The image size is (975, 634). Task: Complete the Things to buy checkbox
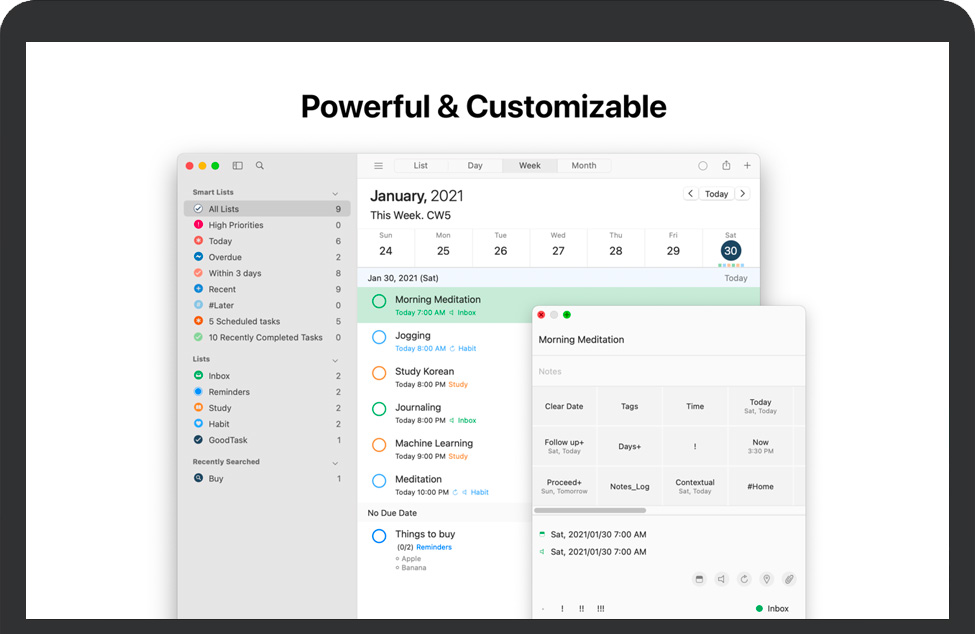[379, 536]
